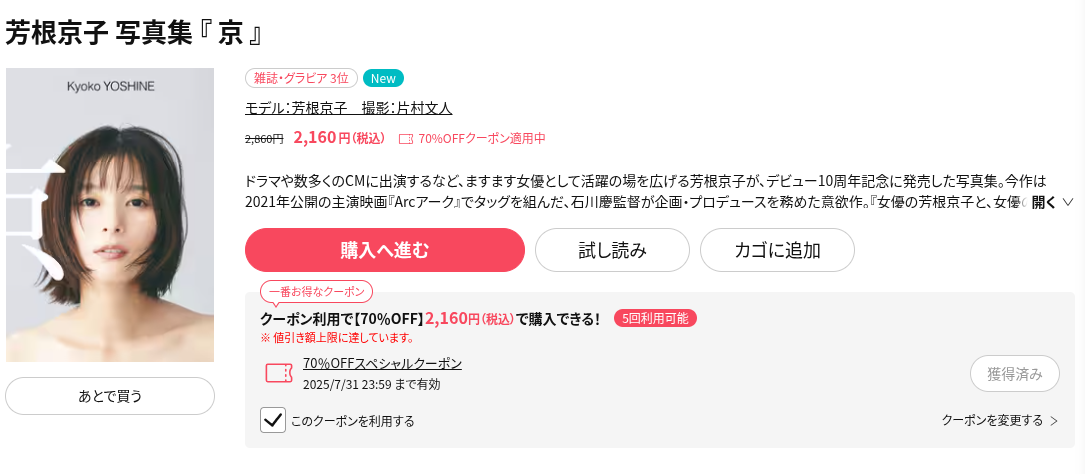Viewport: 1085px width, 474px height.
Task: Click the New badge
Action: 383,78
